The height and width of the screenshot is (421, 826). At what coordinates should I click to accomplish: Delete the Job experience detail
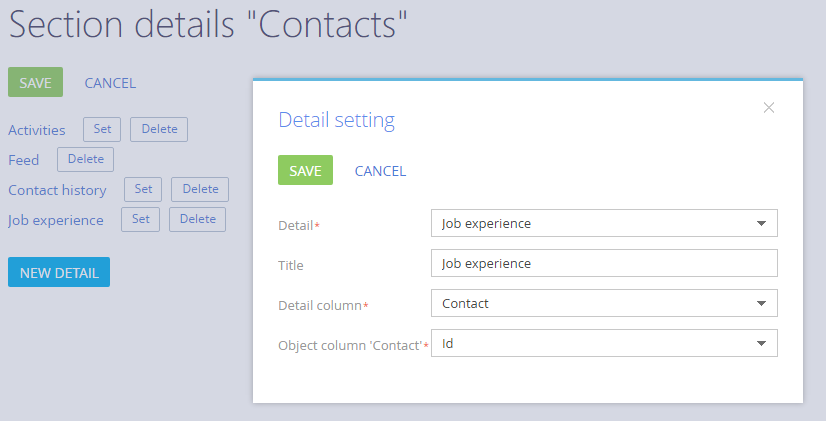click(x=197, y=219)
